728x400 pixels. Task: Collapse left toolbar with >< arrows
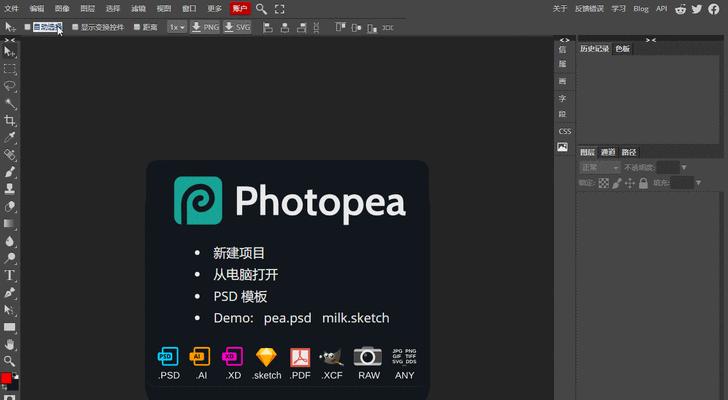(x=10, y=40)
